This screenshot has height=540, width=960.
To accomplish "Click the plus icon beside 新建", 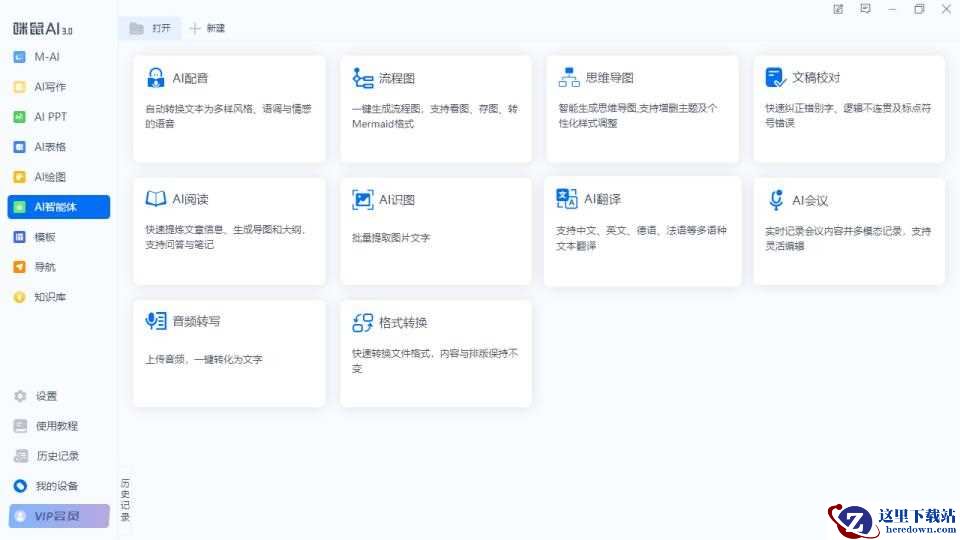I will [x=195, y=28].
